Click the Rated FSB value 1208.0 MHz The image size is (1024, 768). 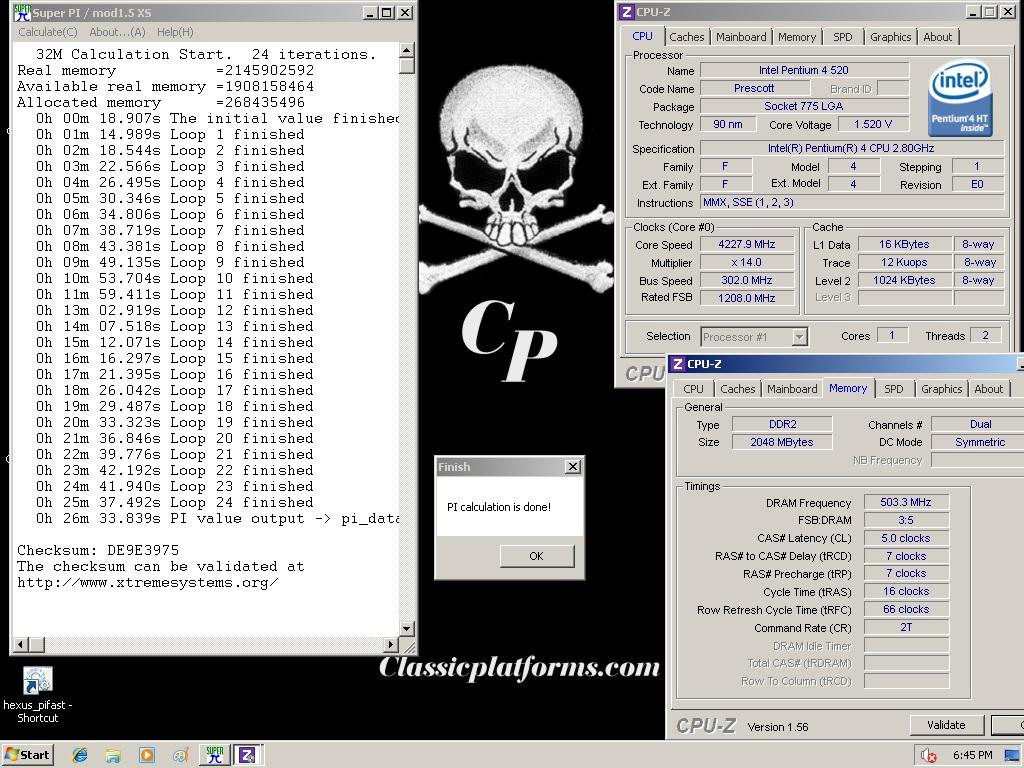(x=746, y=298)
